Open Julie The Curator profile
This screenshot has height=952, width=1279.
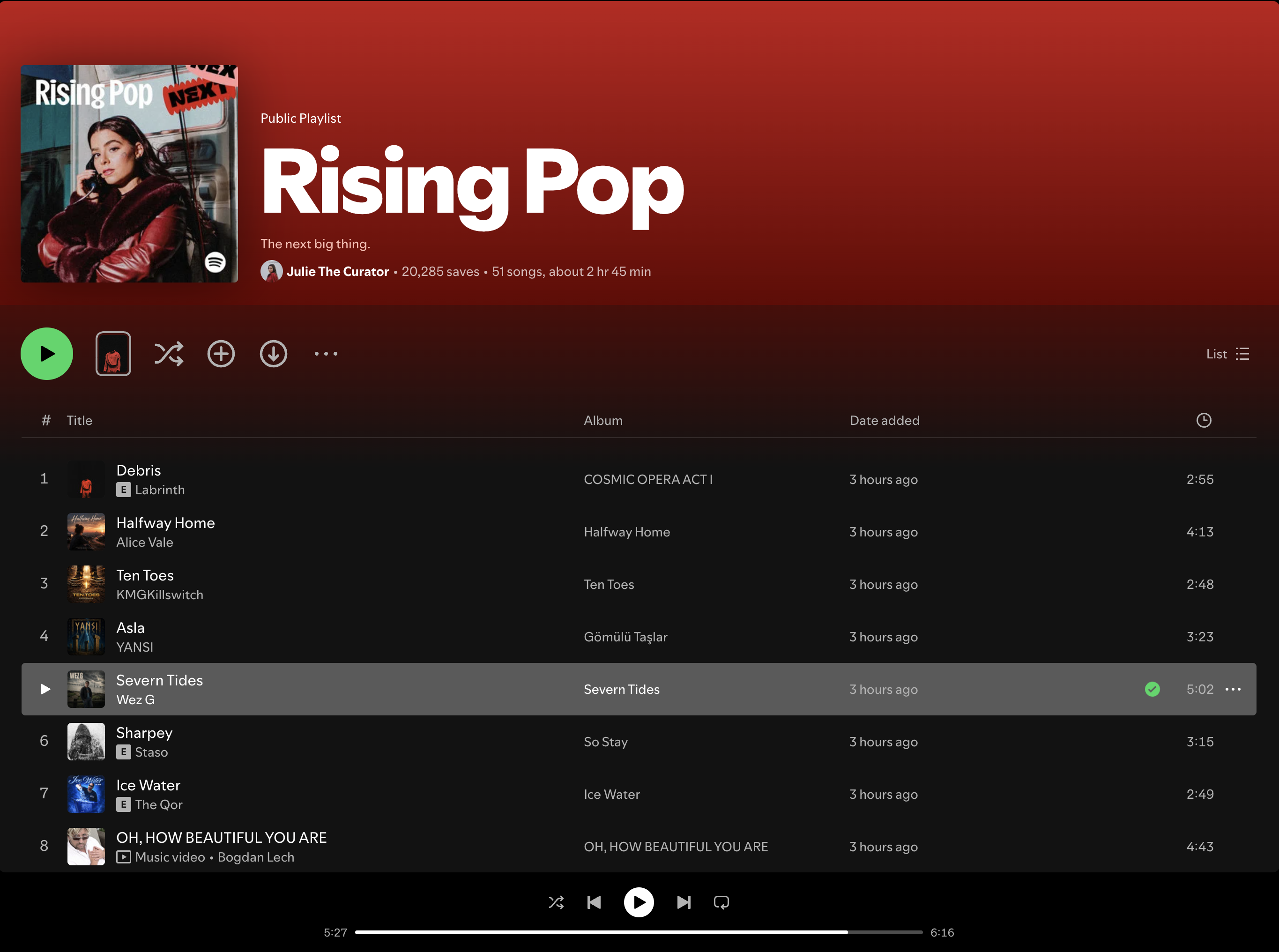pyautogui.click(x=338, y=271)
